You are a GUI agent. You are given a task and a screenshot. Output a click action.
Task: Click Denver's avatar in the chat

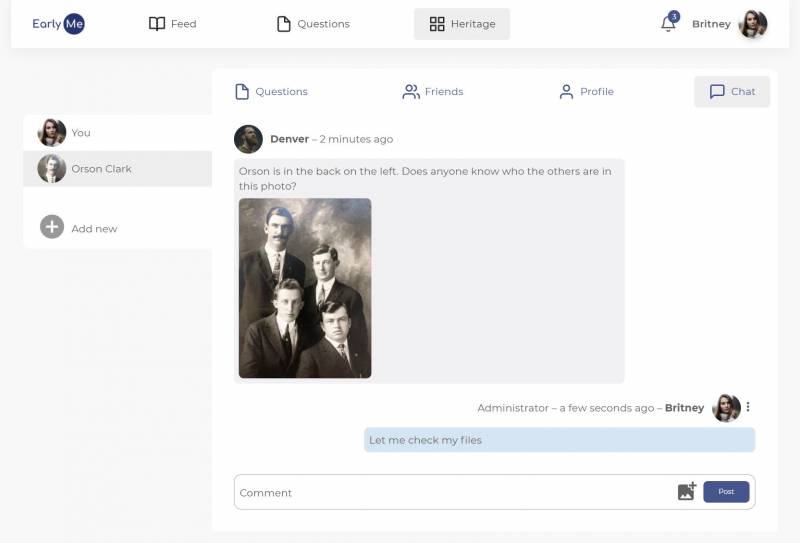click(248, 139)
